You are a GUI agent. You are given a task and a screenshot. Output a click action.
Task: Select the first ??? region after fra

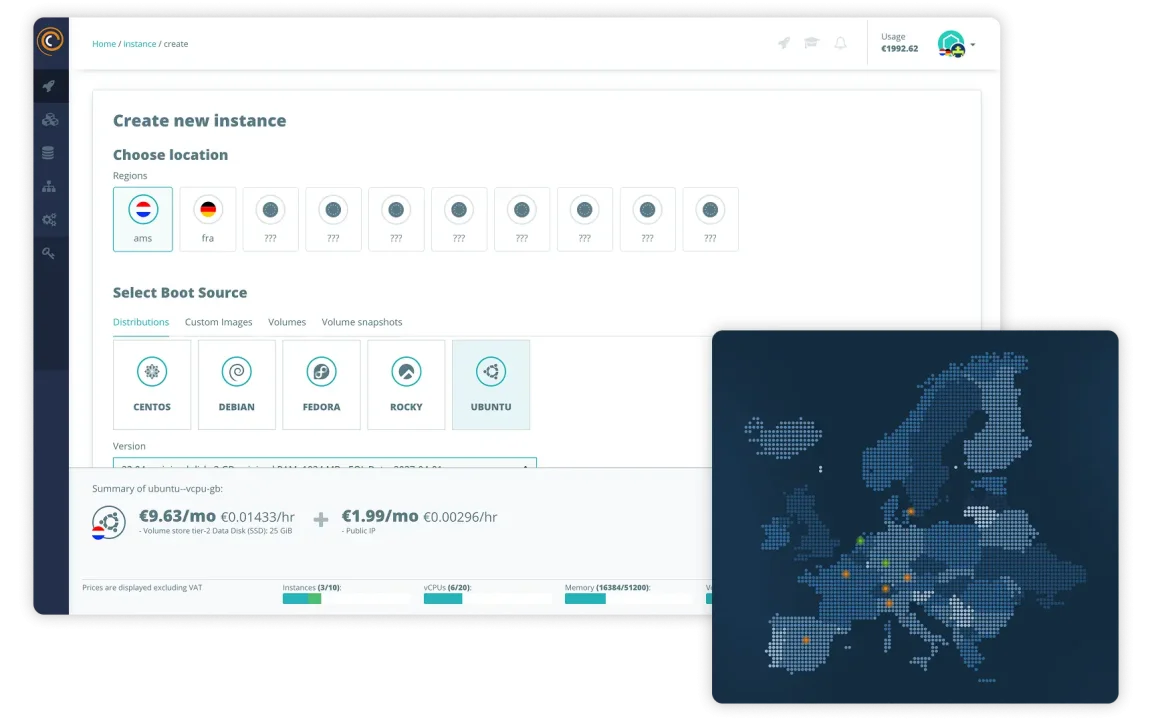tap(270, 219)
